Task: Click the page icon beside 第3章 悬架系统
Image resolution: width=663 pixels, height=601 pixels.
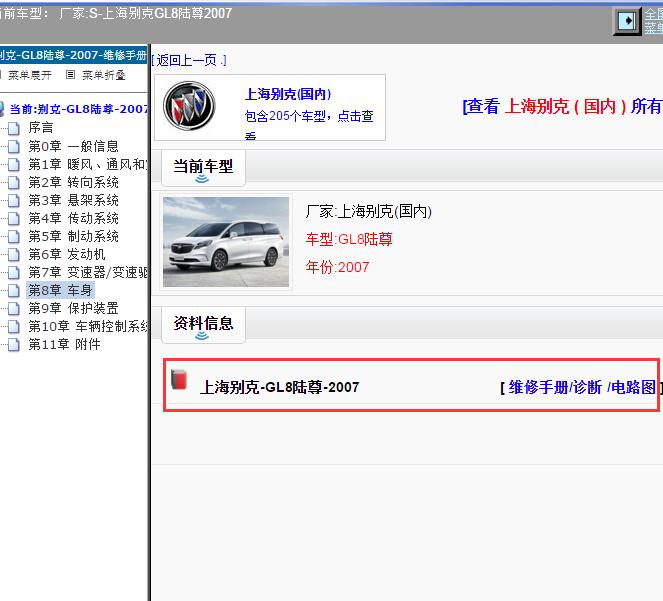Action: click(14, 200)
